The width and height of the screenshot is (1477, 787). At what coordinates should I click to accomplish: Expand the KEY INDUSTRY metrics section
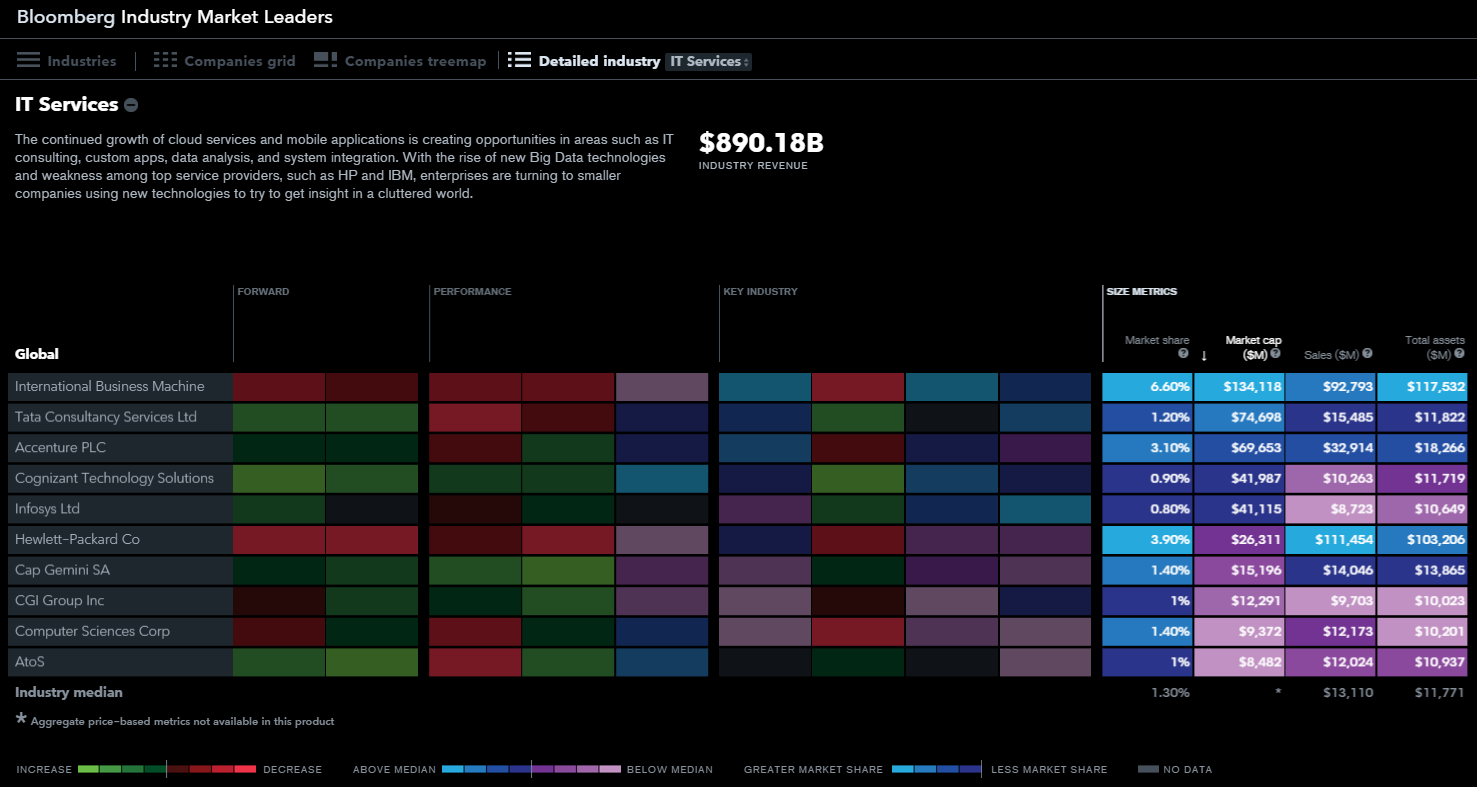[761, 292]
